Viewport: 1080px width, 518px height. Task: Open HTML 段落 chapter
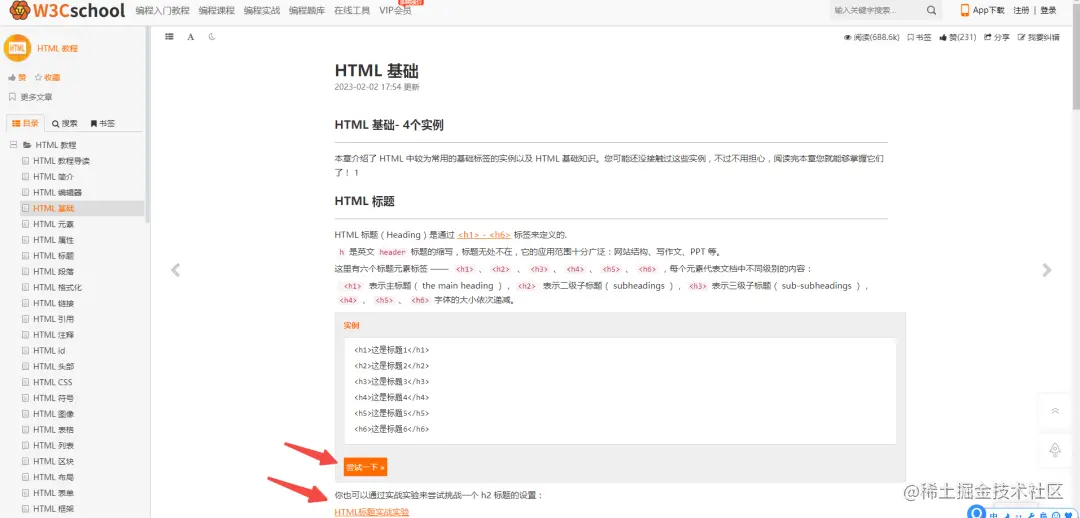point(53,272)
